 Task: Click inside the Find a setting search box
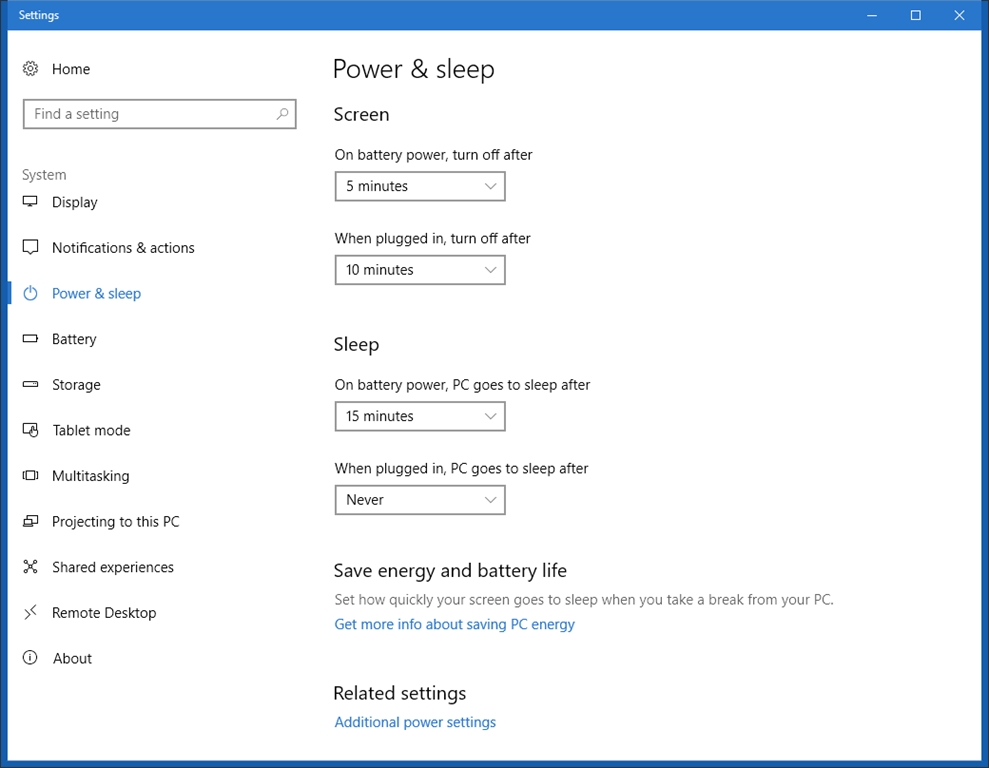[150, 114]
